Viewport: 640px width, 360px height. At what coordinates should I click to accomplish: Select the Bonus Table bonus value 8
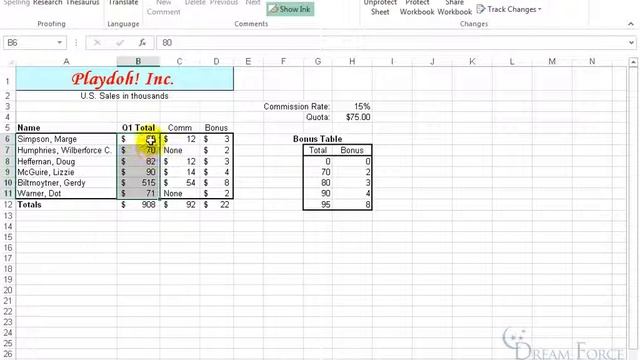352,204
